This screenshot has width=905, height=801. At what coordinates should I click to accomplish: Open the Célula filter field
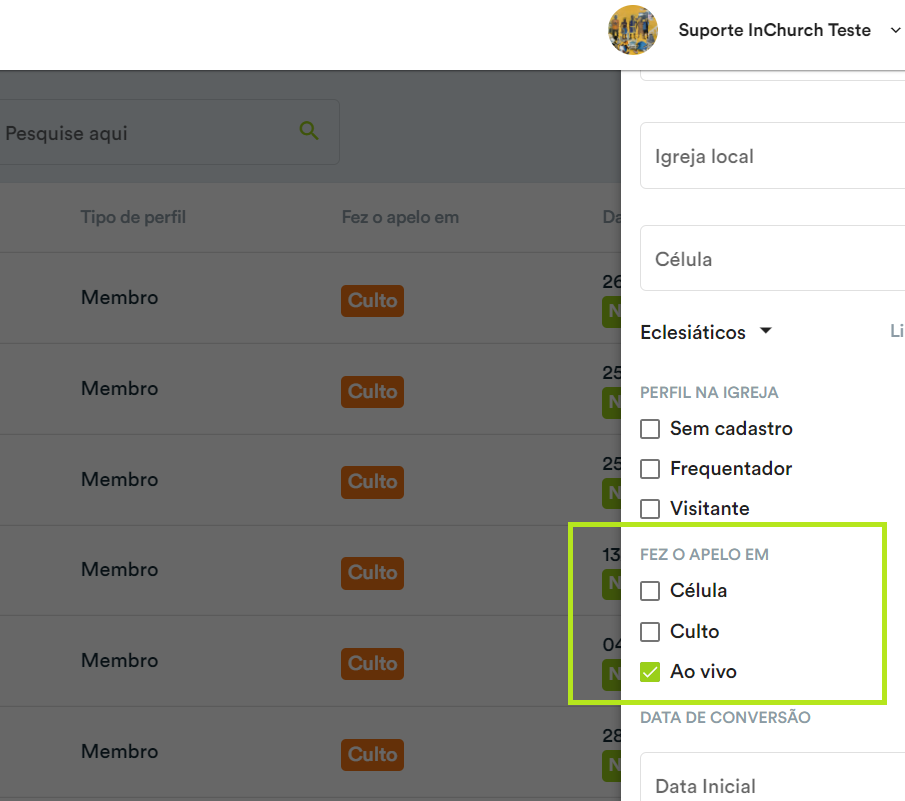pos(772,259)
